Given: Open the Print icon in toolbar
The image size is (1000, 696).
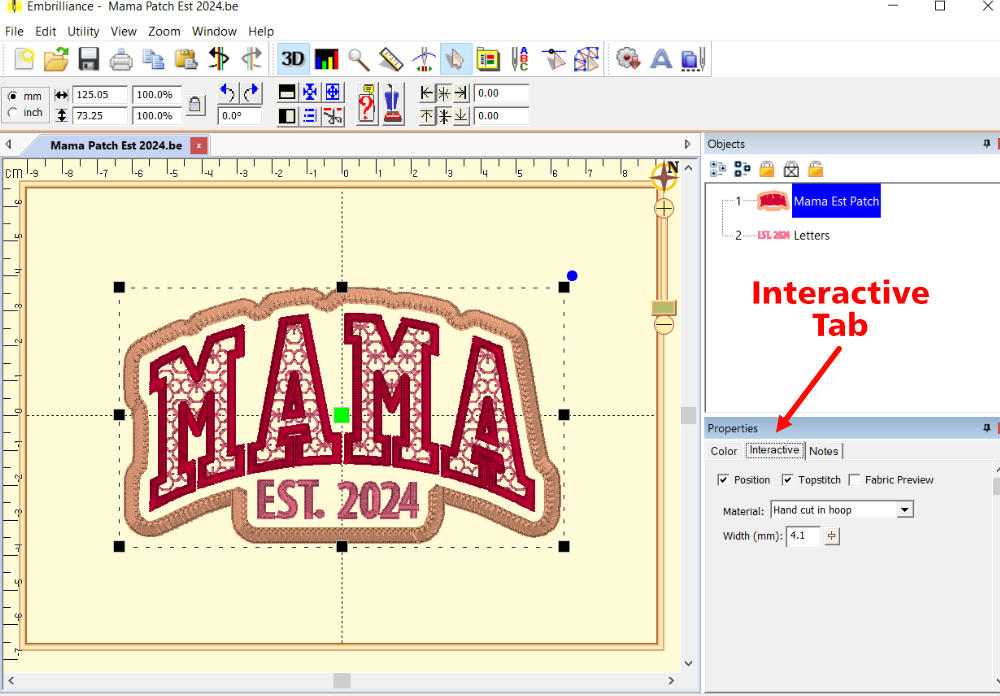Looking at the screenshot, I should pos(121,59).
